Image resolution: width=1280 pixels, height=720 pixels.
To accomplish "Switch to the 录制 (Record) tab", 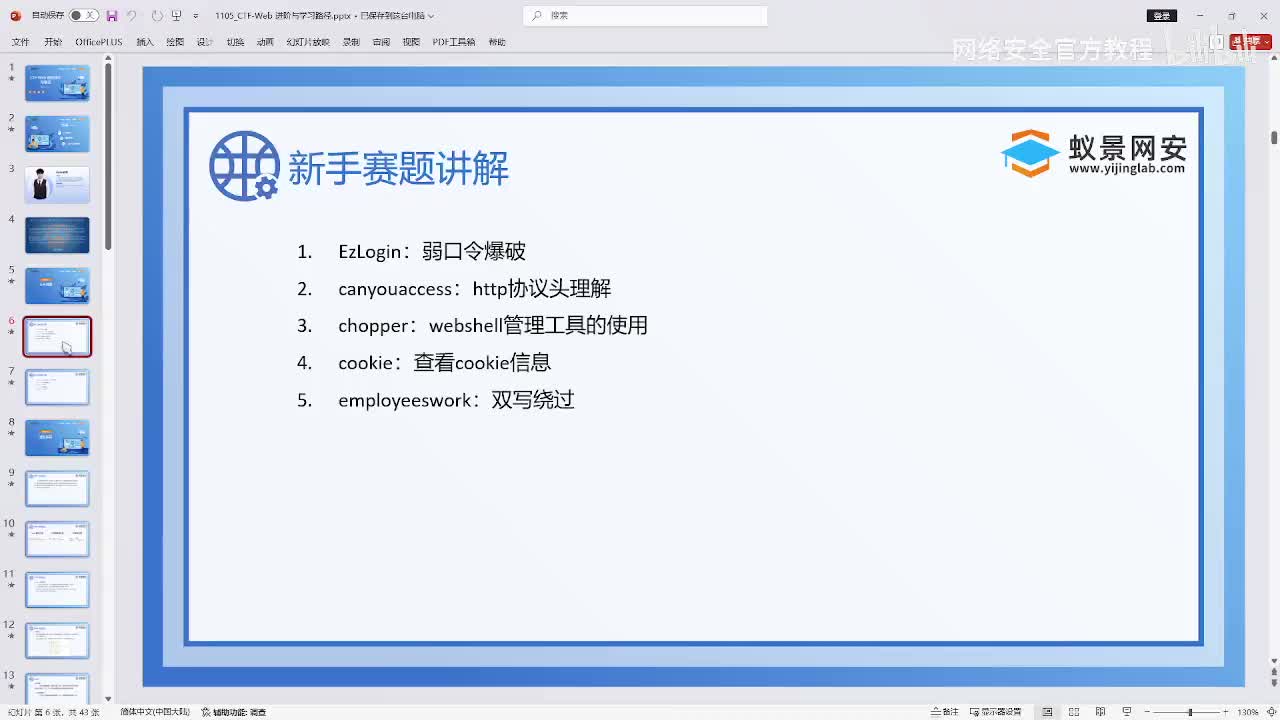I will (x=351, y=42).
